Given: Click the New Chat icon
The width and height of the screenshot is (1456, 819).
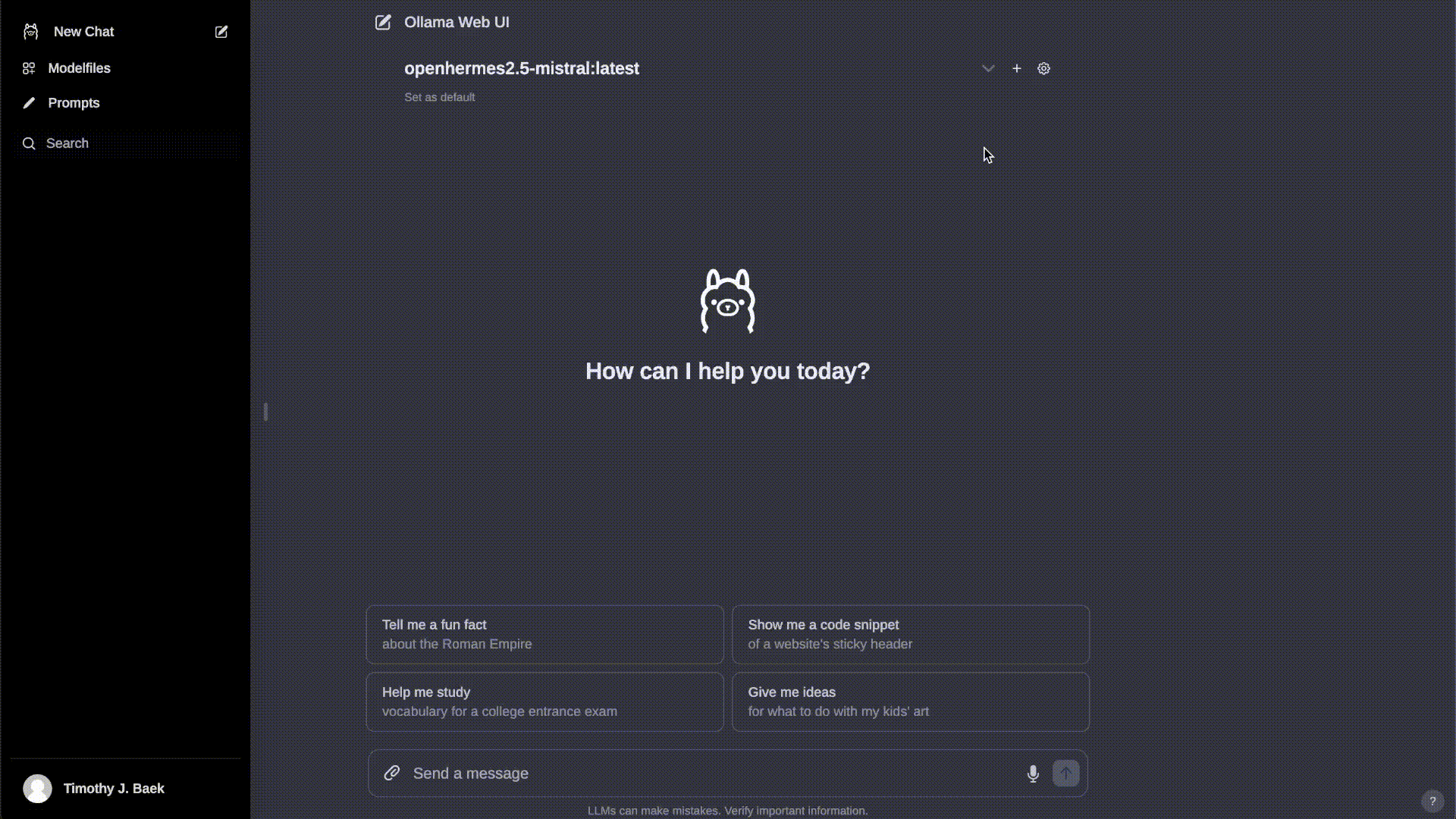Looking at the screenshot, I should pos(221,31).
